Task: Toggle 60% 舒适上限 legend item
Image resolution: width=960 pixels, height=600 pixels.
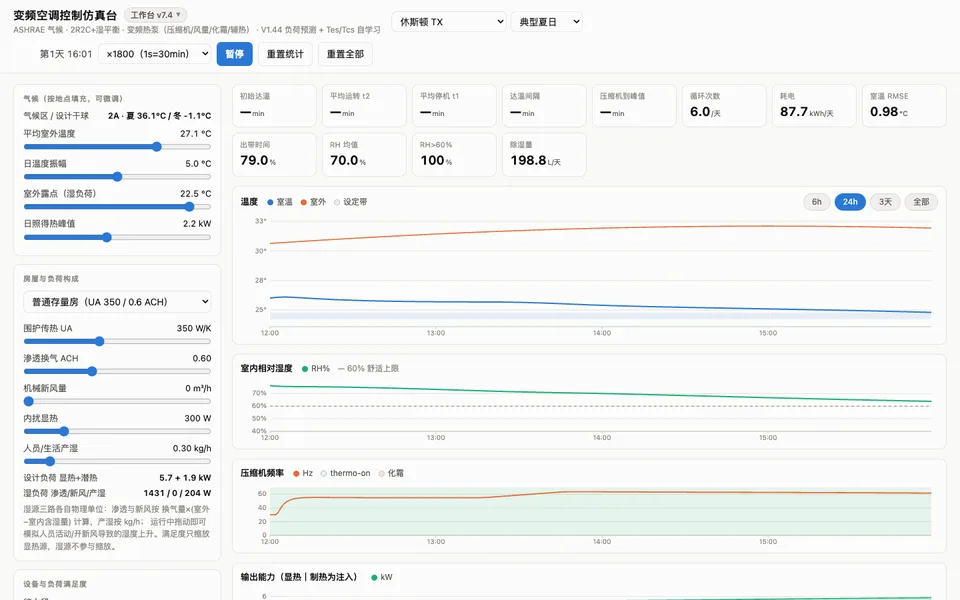Action: pyautogui.click(x=368, y=369)
